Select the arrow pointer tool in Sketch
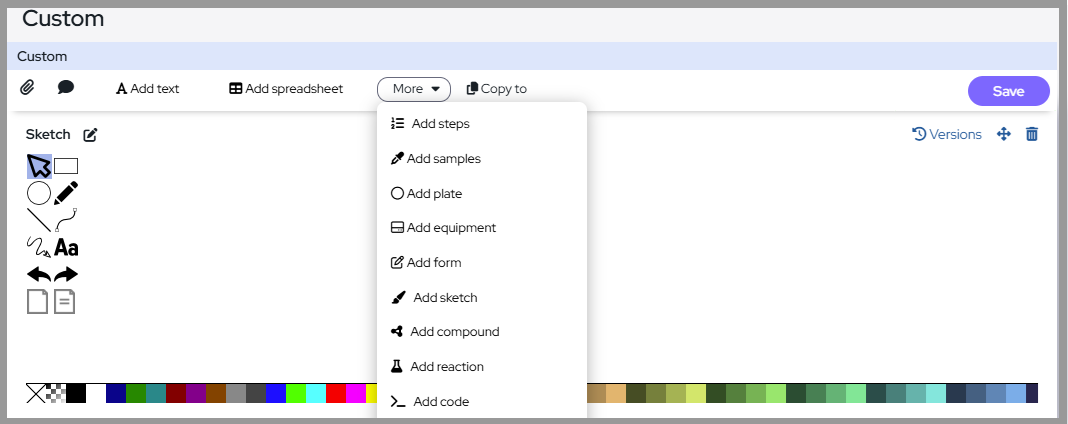Viewport: 1068px width, 424px height. 39,166
